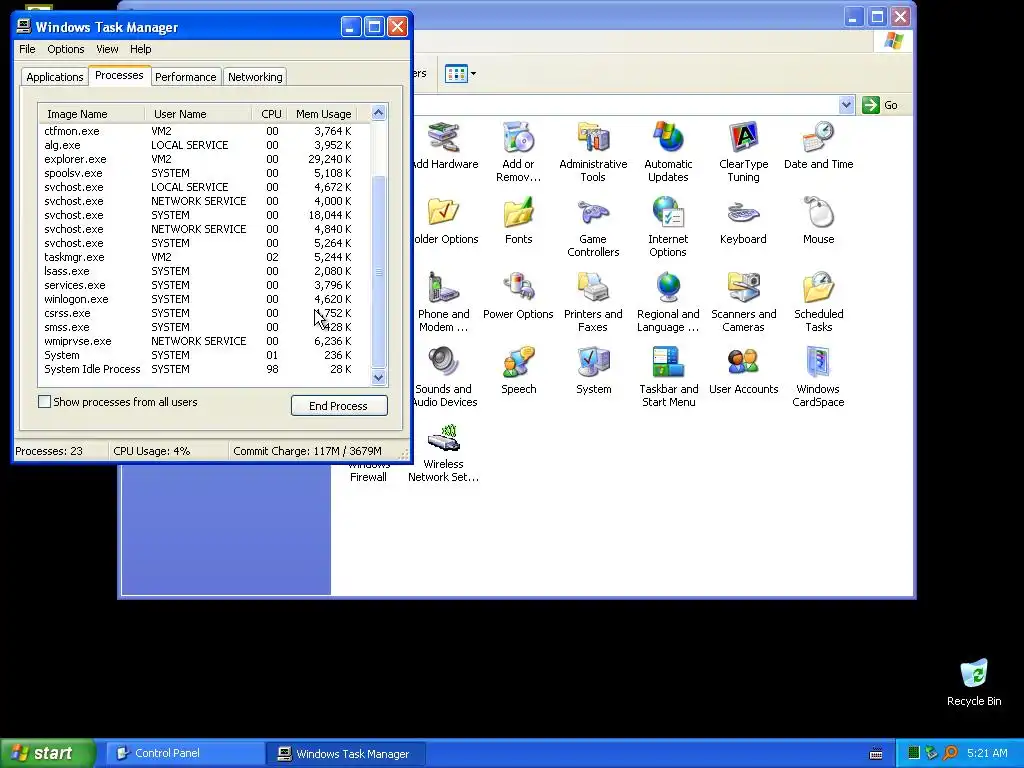Select lsass.exe process row
The height and width of the screenshot is (768, 1024).
tap(204, 271)
